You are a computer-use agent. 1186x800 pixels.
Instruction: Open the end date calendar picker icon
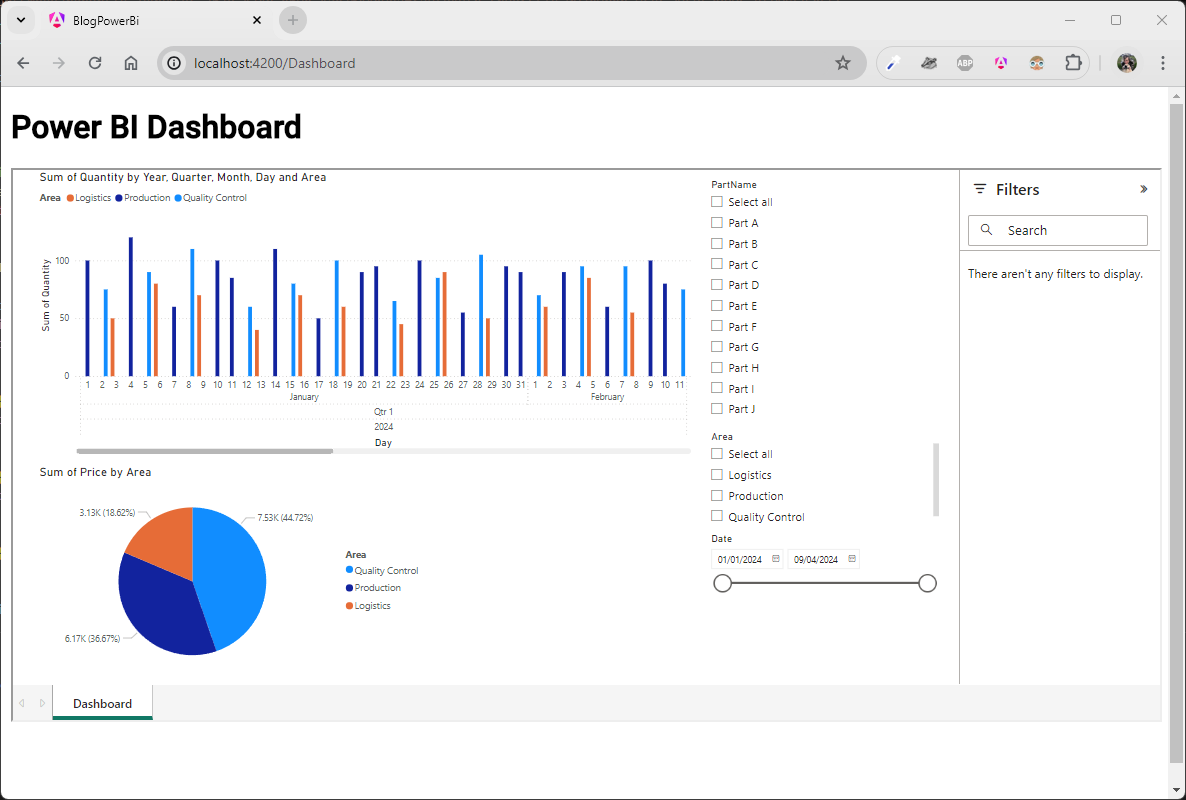pyautogui.click(x=851, y=559)
